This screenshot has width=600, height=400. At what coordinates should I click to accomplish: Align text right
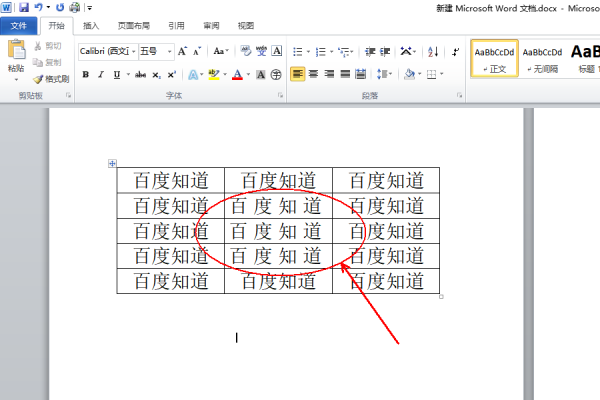click(329, 74)
